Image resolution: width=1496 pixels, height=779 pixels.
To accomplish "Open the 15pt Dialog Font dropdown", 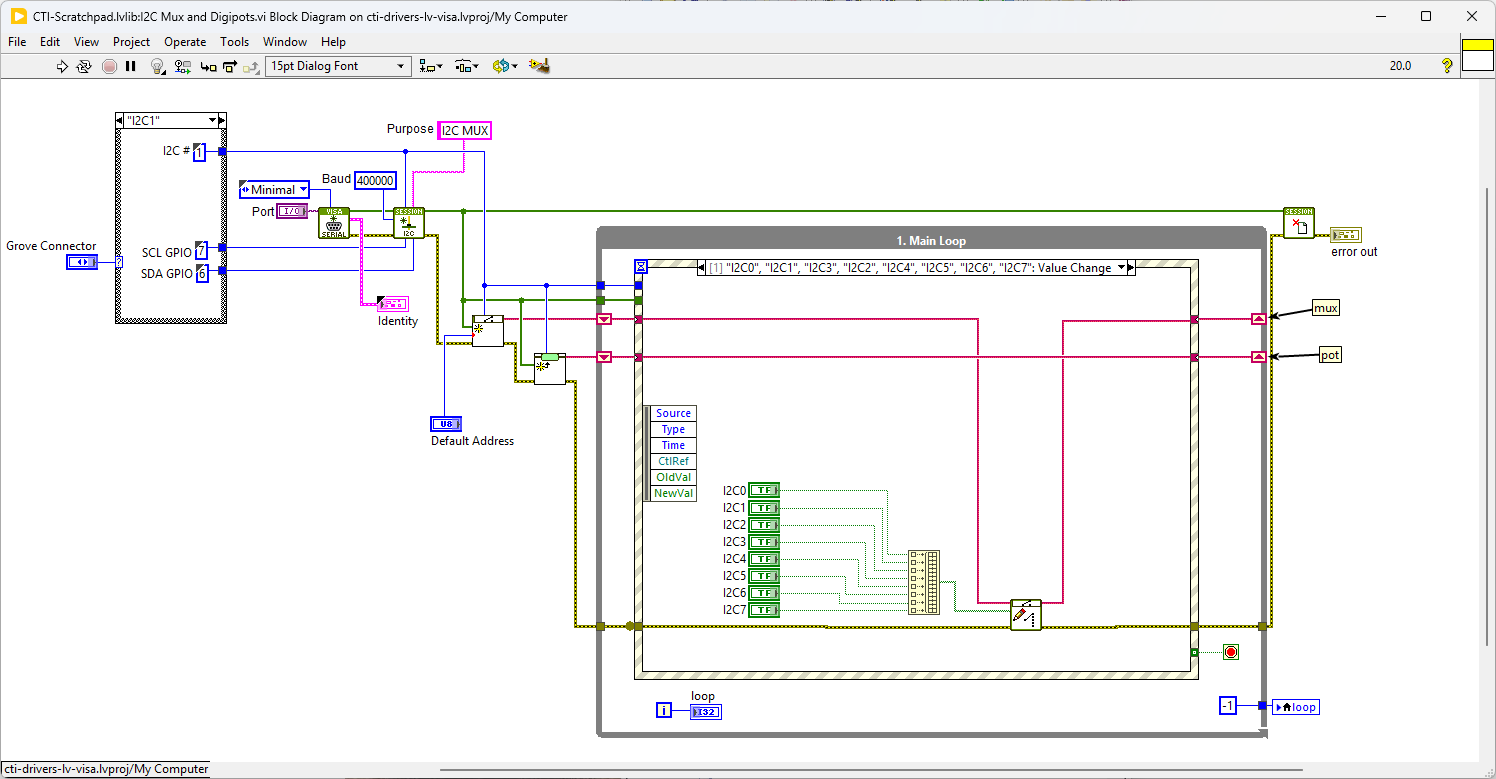I will click(x=338, y=66).
